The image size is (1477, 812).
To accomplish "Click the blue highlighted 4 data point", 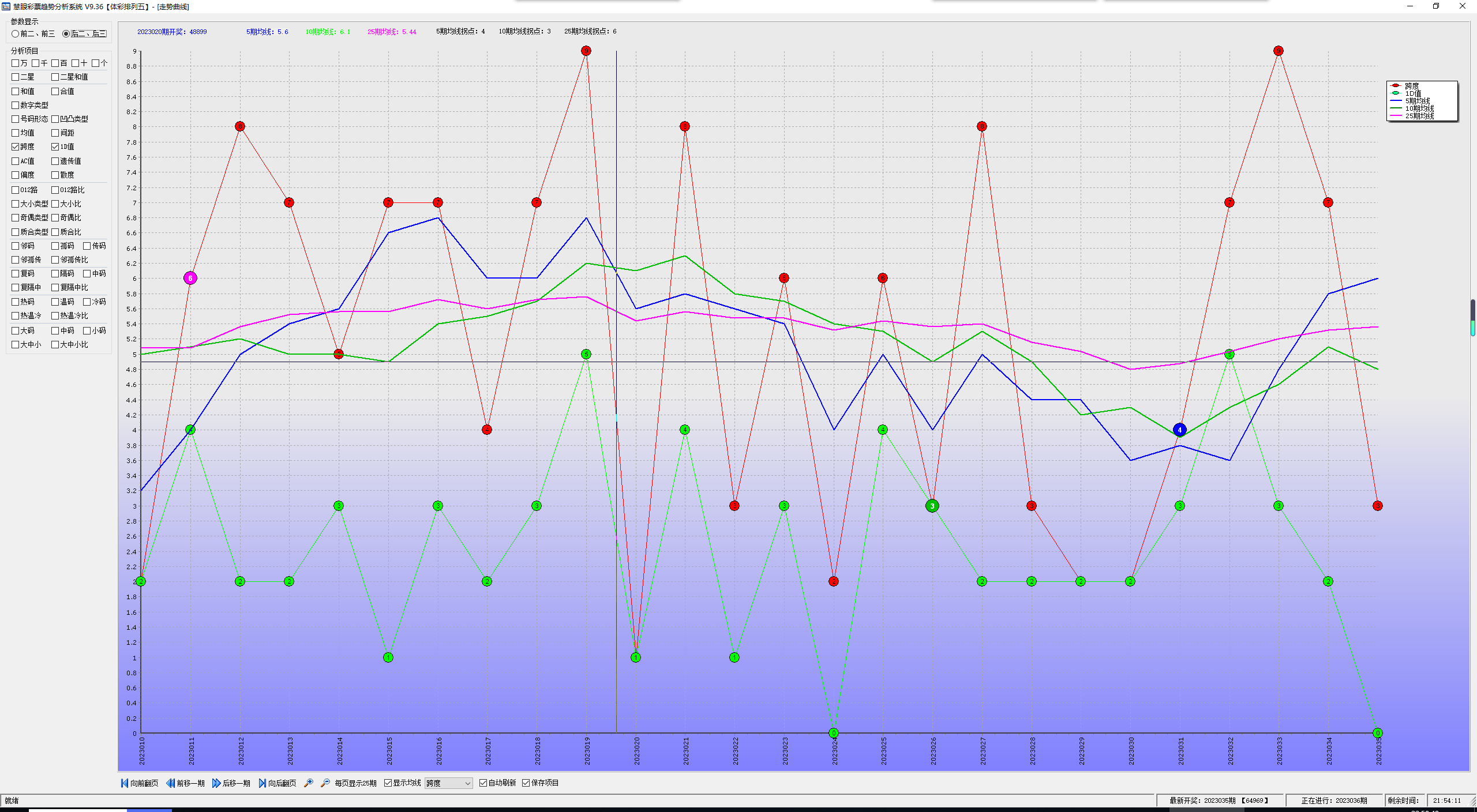I will tap(1179, 430).
